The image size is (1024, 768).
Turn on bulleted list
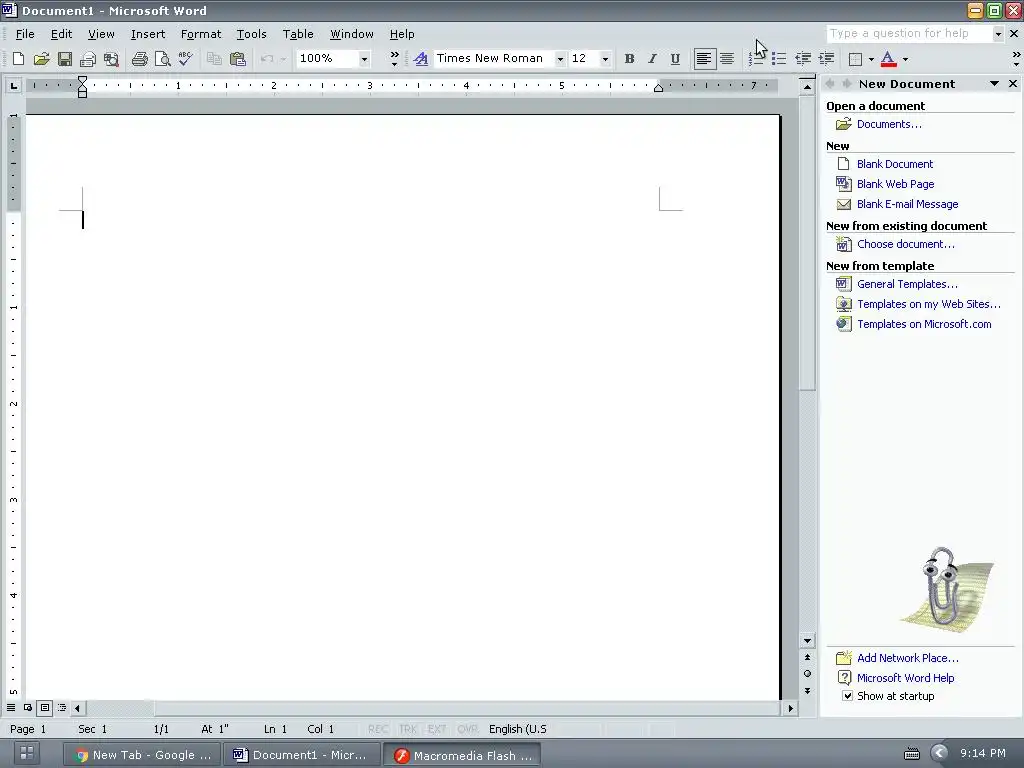point(779,59)
